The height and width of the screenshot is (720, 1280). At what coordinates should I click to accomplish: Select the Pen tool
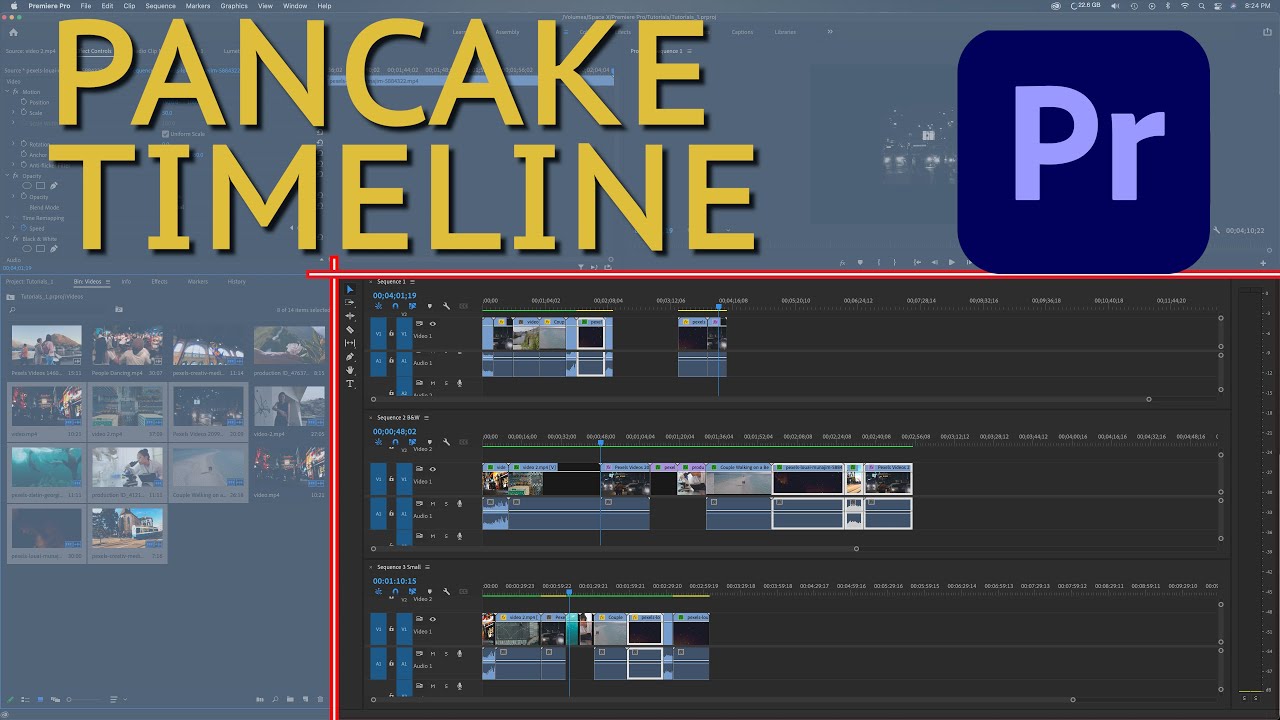(350, 357)
